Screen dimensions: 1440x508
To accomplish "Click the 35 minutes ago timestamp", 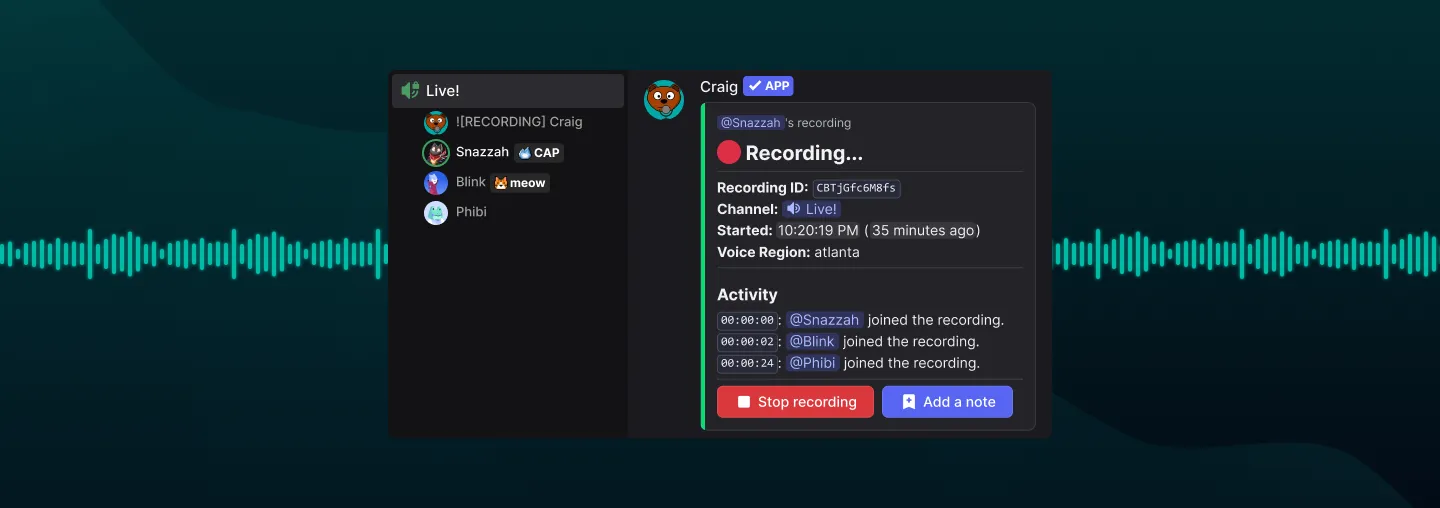I will coord(922,230).
